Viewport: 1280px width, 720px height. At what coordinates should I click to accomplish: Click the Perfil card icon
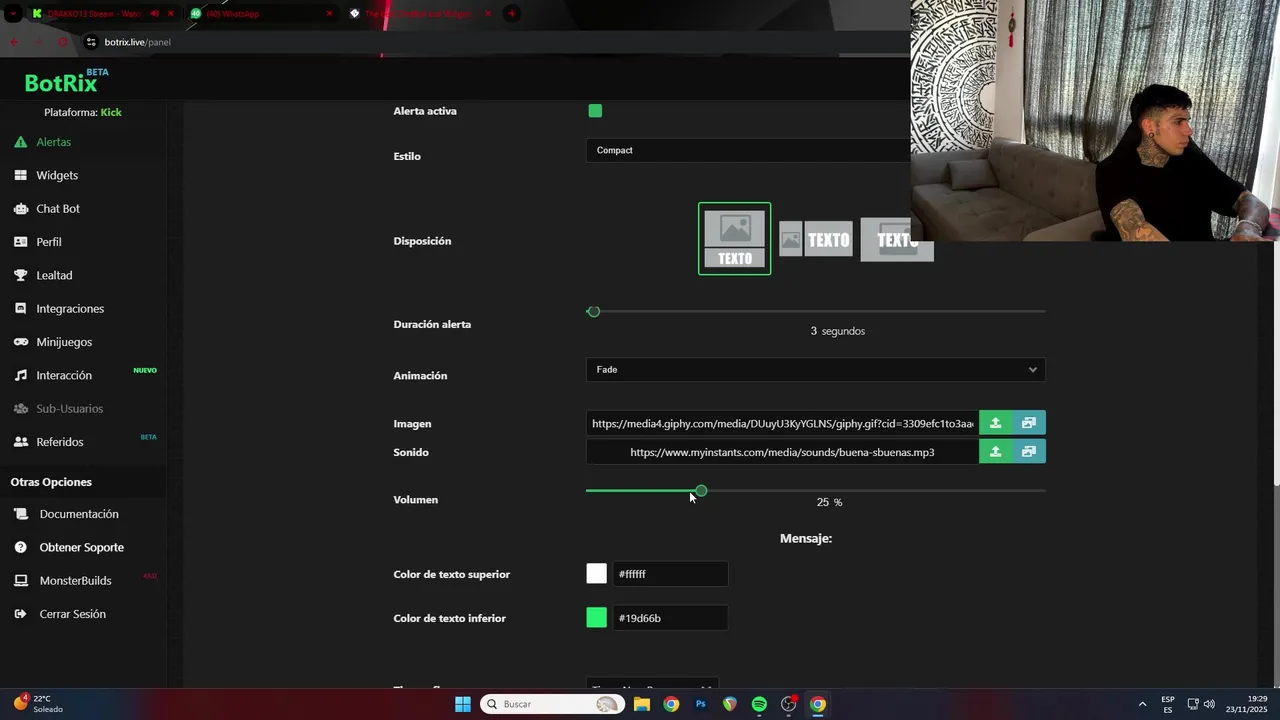click(20, 242)
